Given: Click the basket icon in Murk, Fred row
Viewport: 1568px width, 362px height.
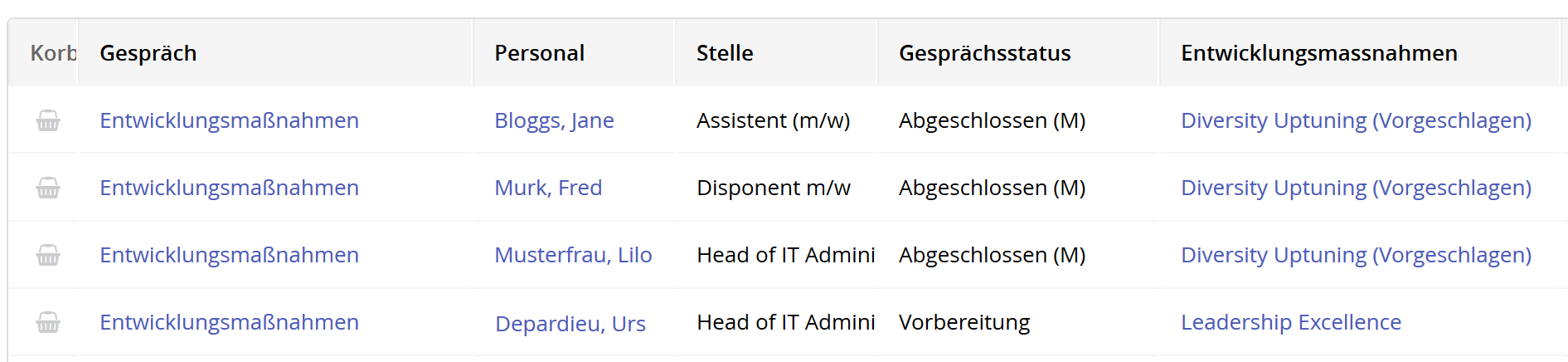Looking at the screenshot, I should [x=48, y=188].
